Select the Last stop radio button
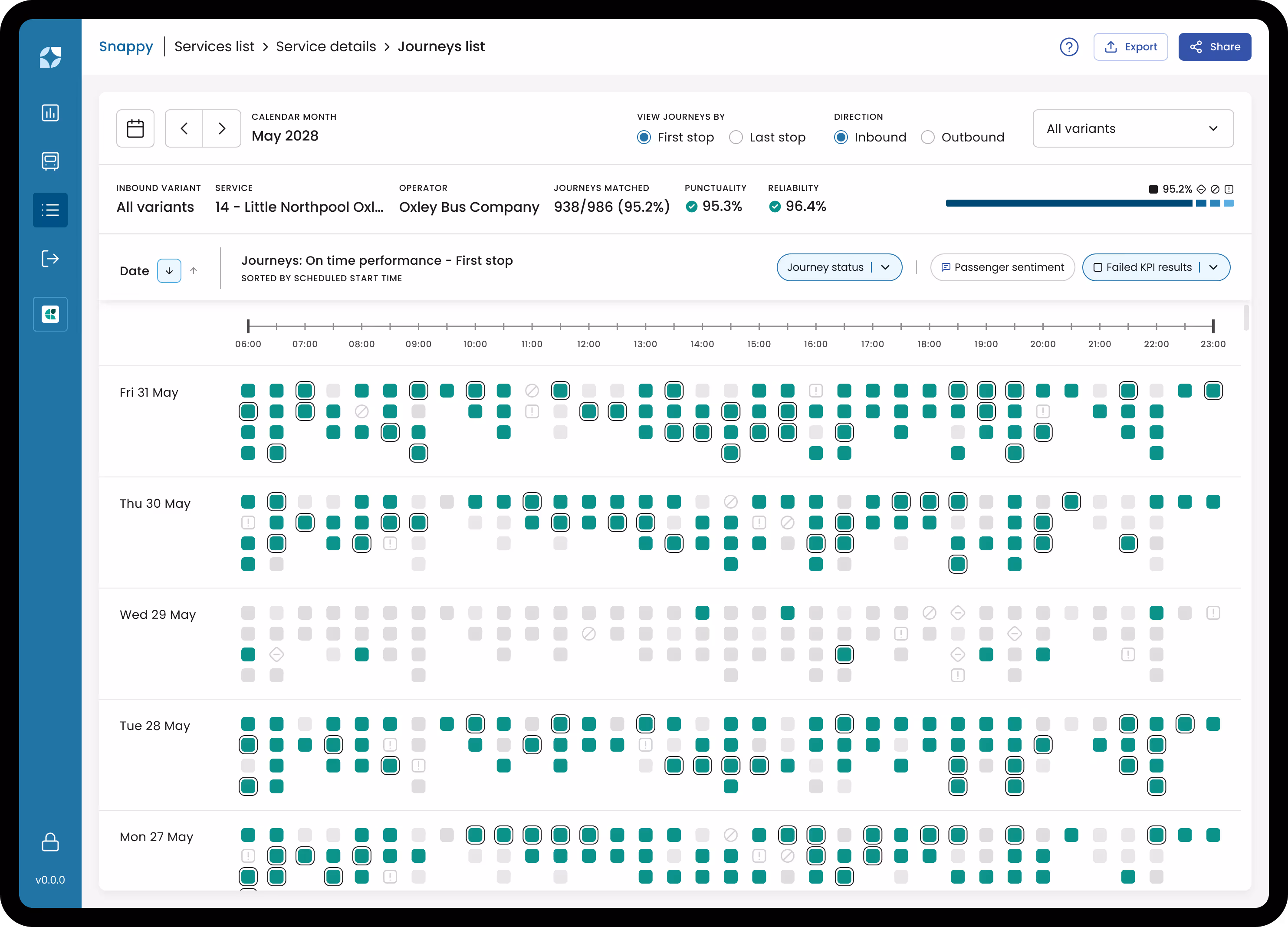Image resolution: width=1288 pixels, height=927 pixels. coord(736,137)
